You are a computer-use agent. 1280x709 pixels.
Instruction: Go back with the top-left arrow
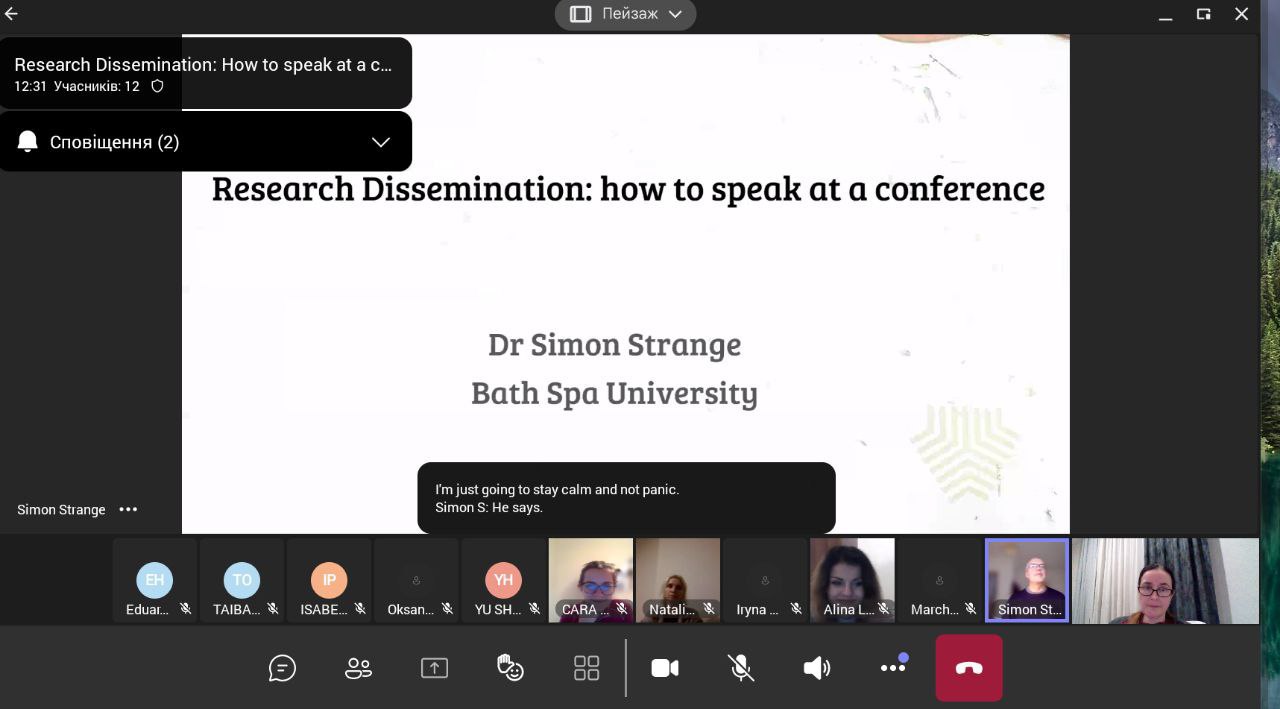(x=12, y=14)
